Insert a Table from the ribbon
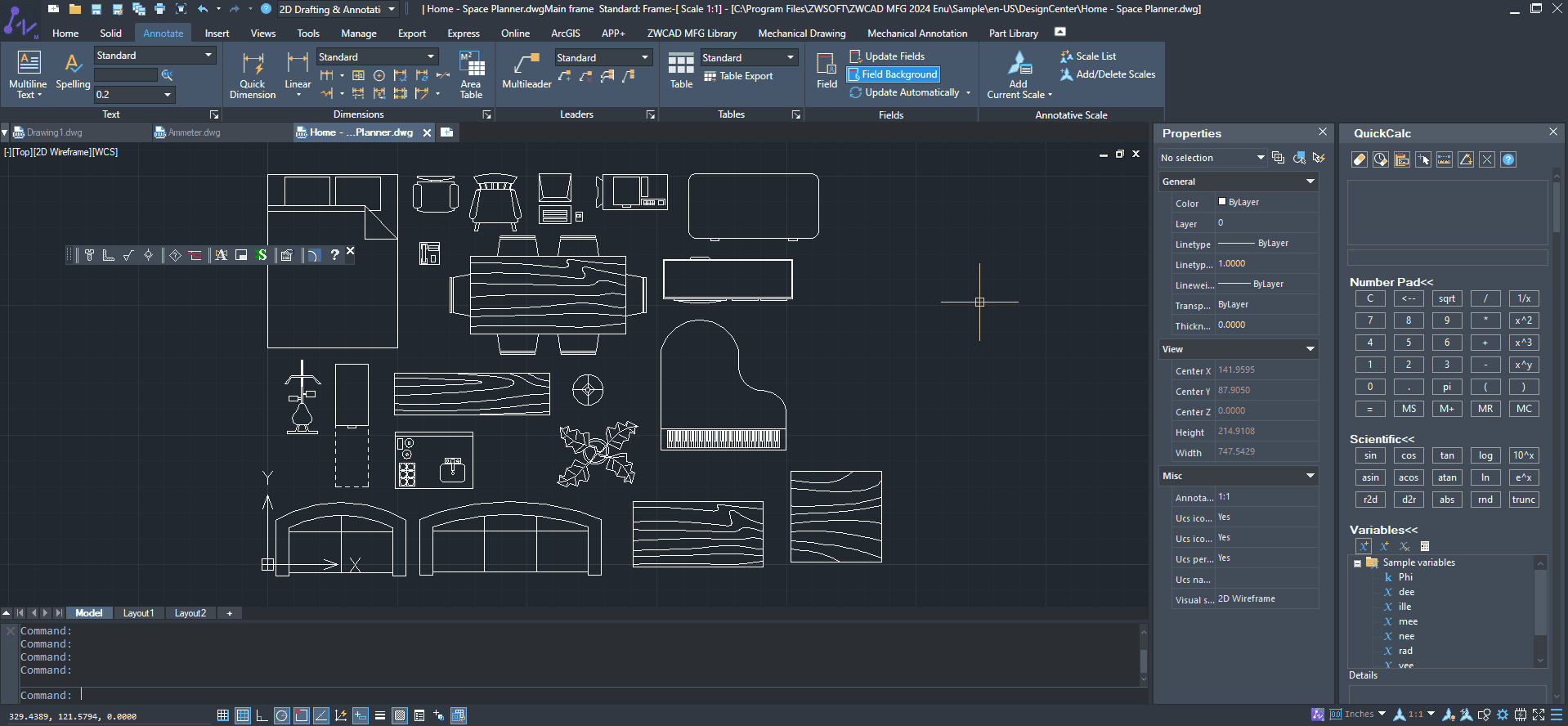Viewport: 1568px width, 726px height. pos(681,70)
